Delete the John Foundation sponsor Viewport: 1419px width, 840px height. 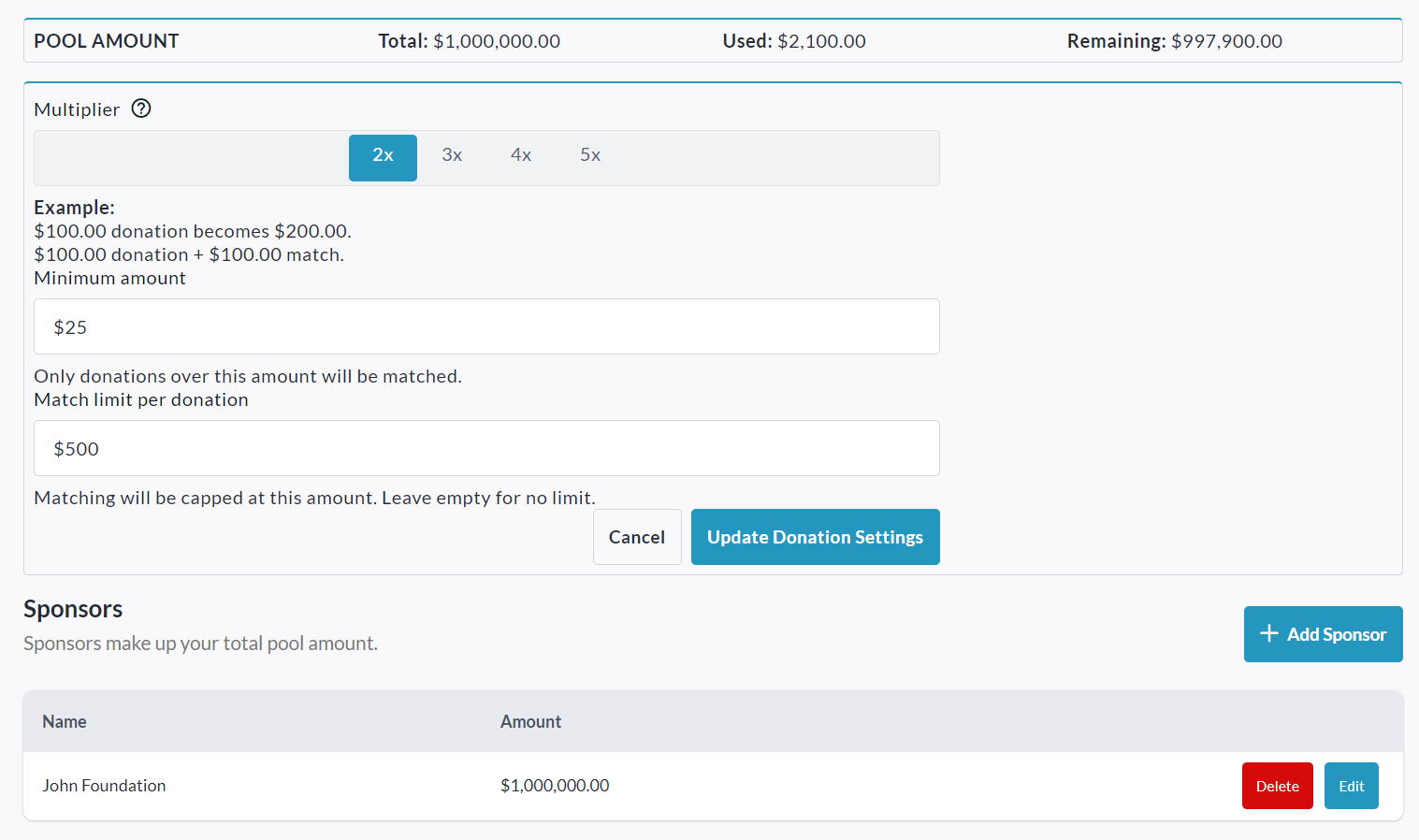[x=1277, y=786]
